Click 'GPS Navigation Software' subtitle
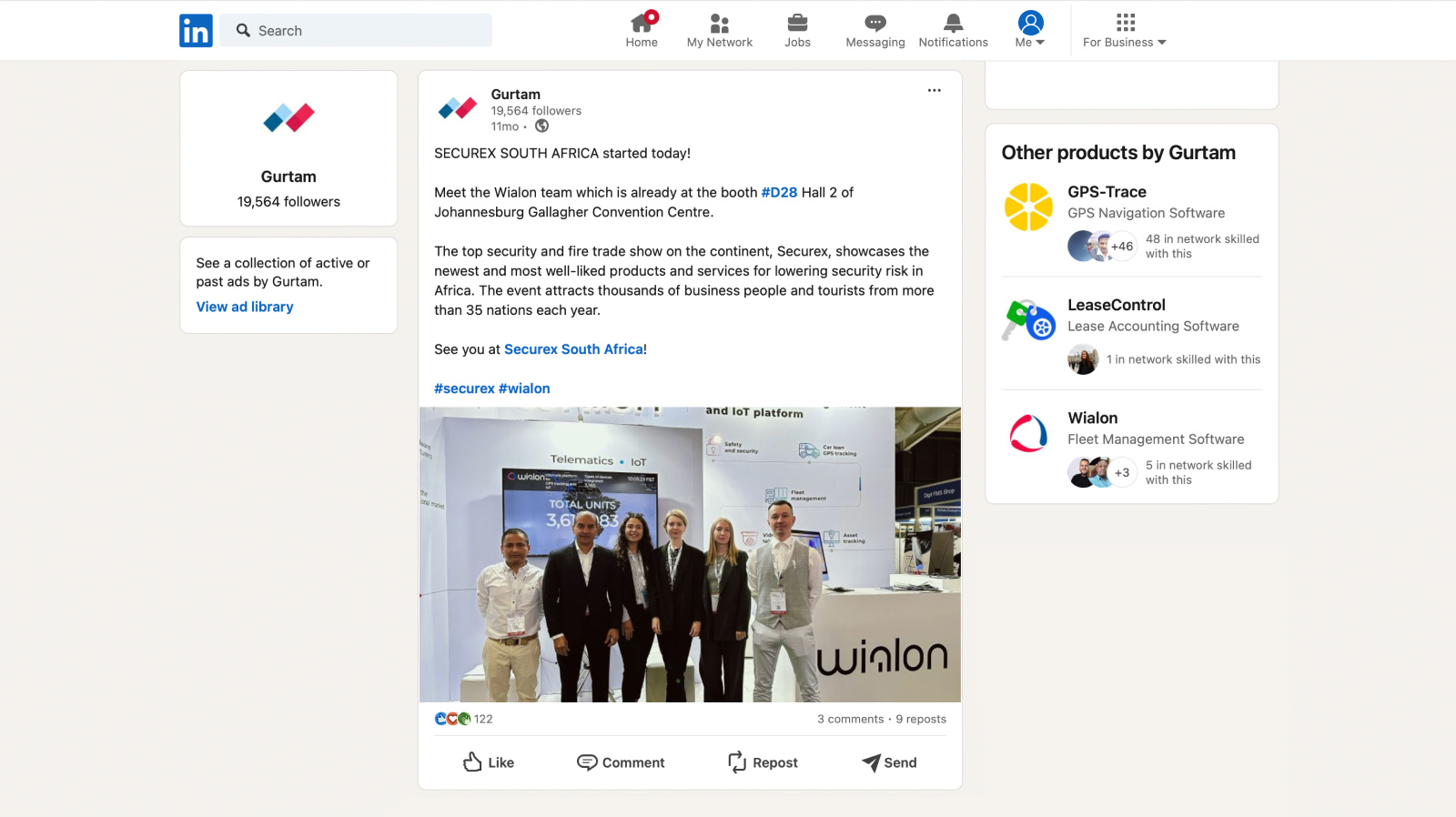This screenshot has width=1456, height=817. [x=1146, y=213]
